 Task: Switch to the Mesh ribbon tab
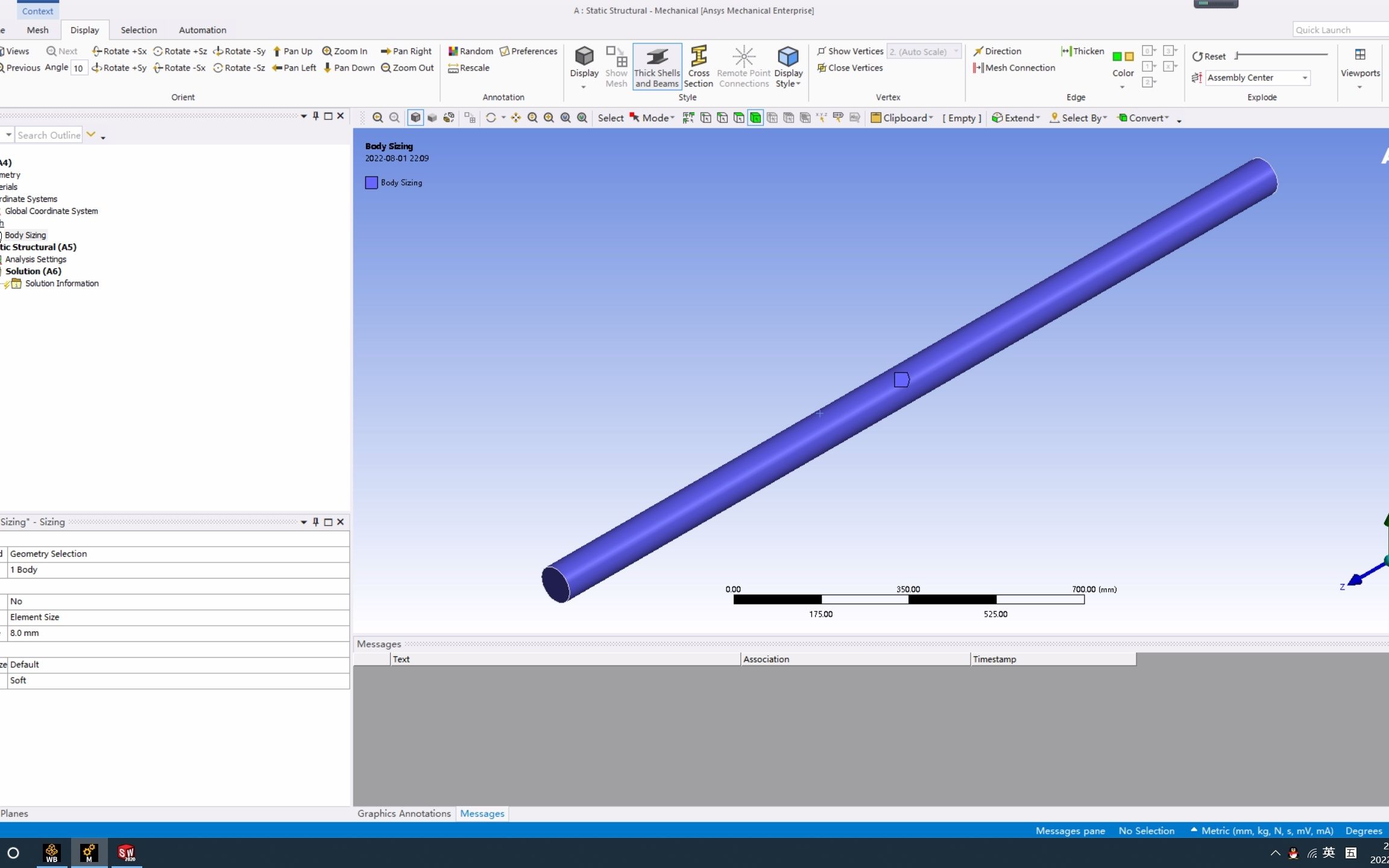[x=37, y=30]
